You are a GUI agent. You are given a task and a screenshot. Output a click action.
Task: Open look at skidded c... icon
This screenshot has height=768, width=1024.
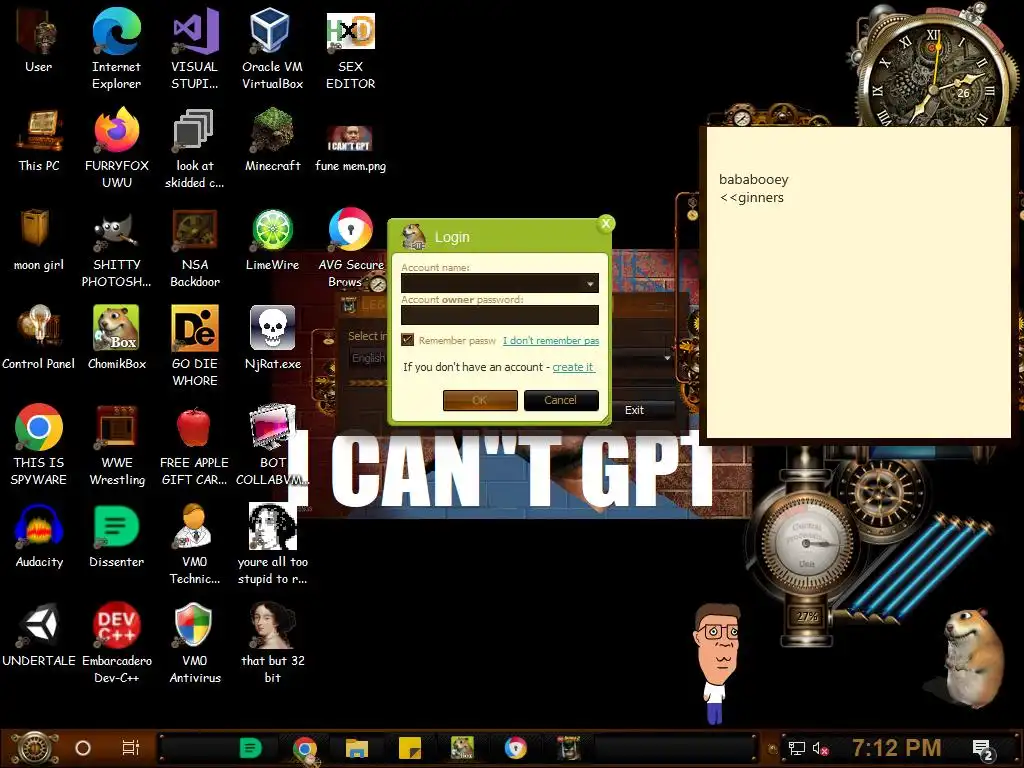pyautogui.click(x=194, y=148)
